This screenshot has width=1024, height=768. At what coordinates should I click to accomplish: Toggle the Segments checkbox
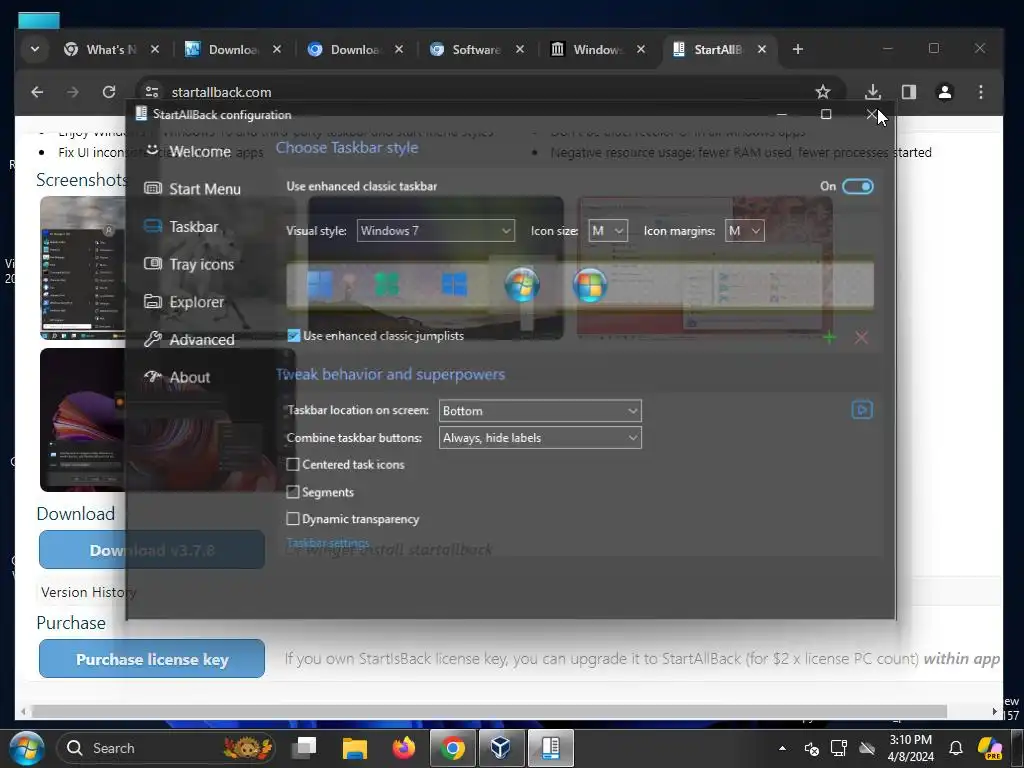pos(293,492)
